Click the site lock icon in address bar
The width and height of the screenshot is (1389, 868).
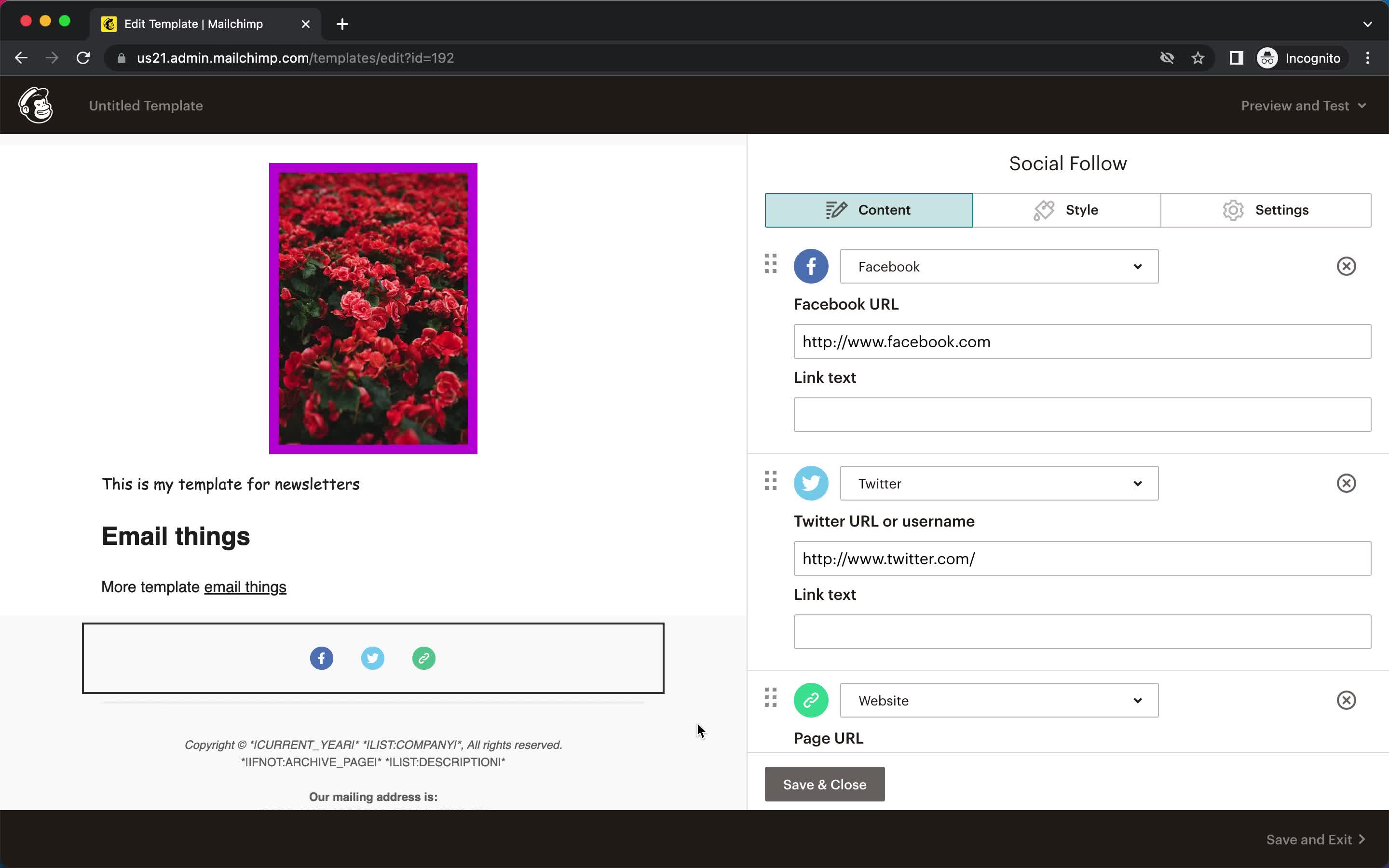(121, 58)
